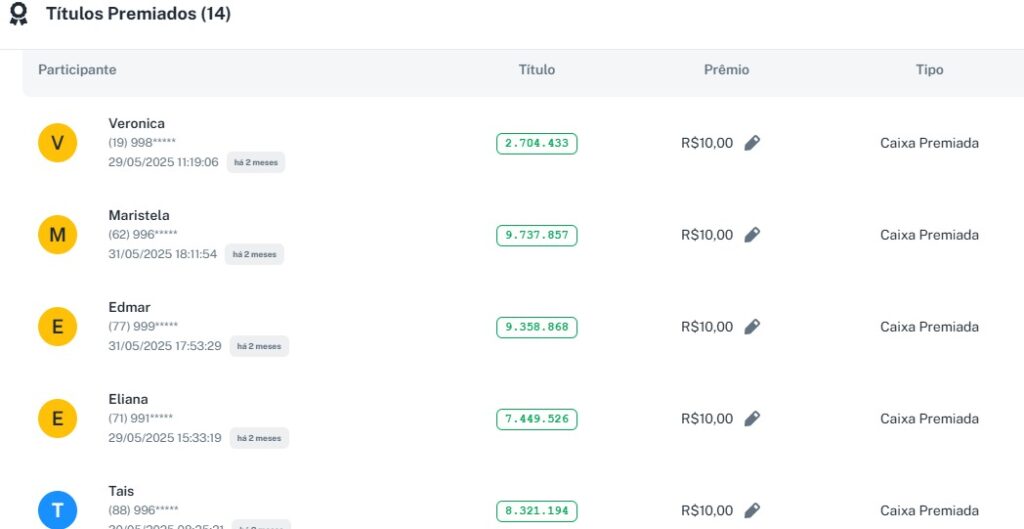Click the 'há 2 meses' tag under Veronica

[x=256, y=162]
